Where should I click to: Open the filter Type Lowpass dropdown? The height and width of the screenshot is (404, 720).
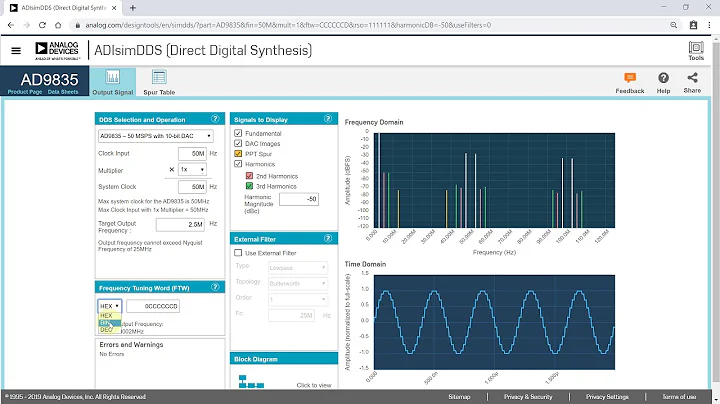tap(298, 268)
